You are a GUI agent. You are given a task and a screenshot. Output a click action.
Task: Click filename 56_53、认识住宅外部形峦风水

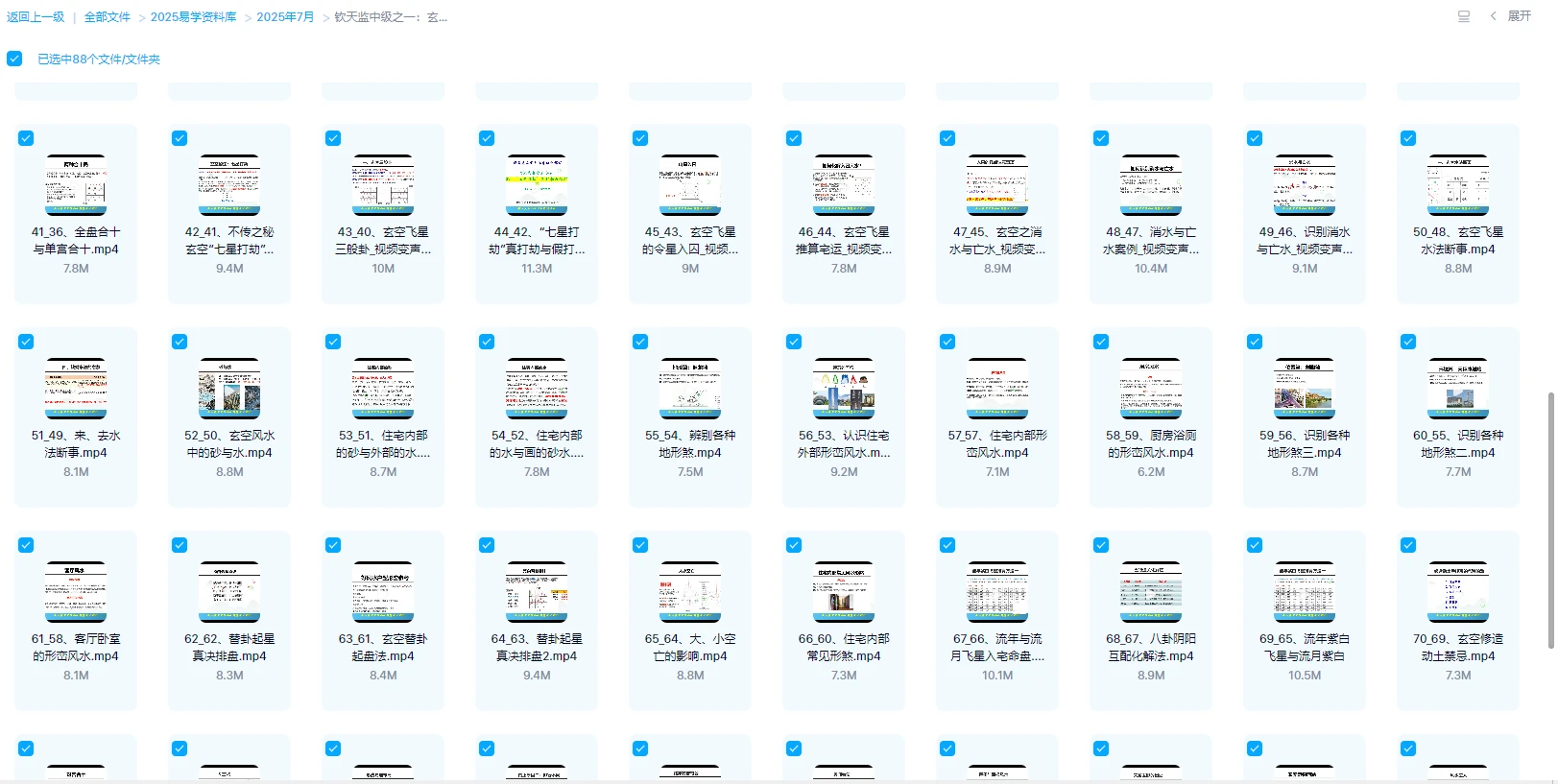(844, 444)
